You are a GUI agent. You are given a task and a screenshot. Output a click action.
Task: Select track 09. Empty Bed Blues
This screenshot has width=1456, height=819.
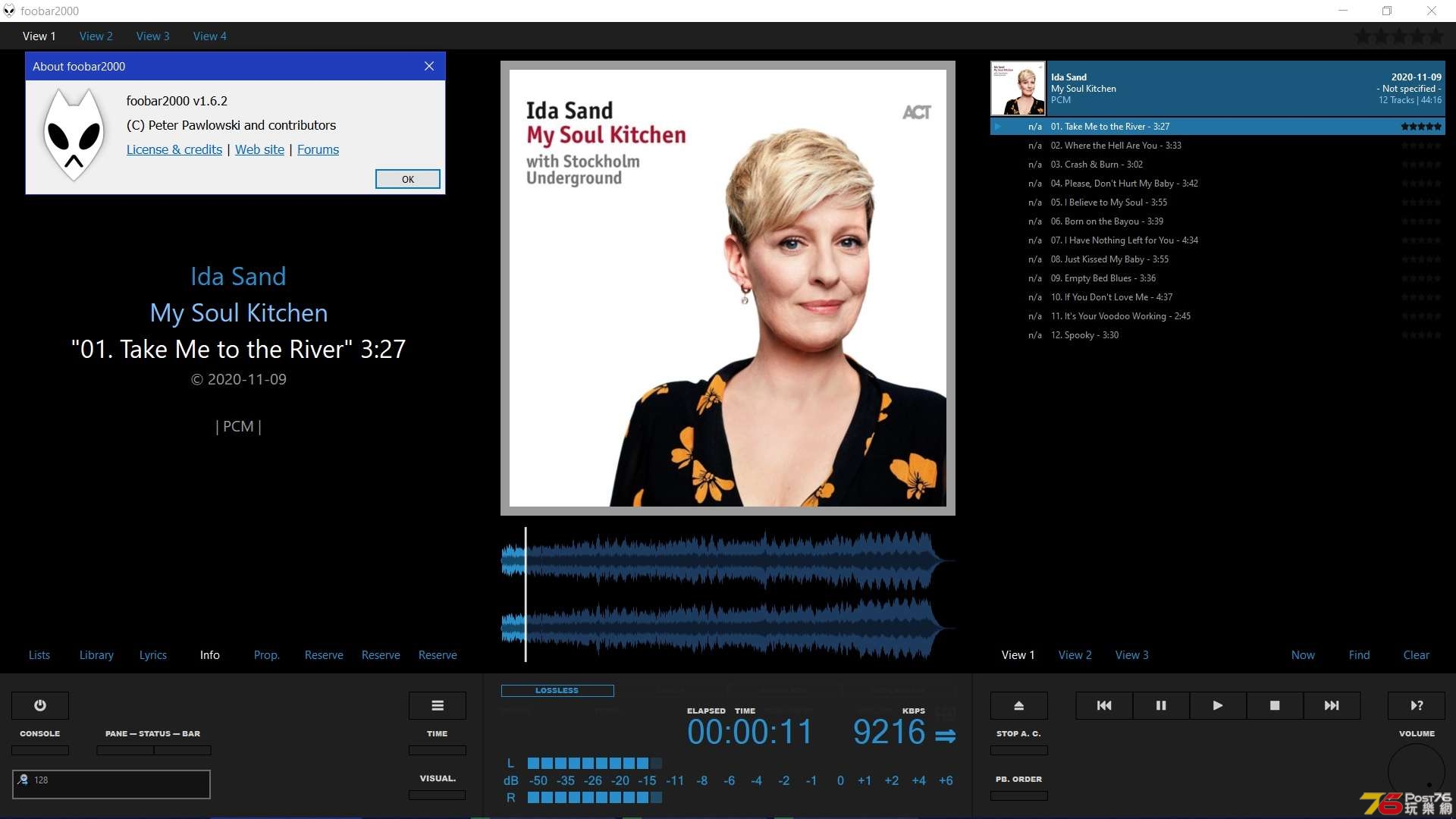pyautogui.click(x=1218, y=278)
